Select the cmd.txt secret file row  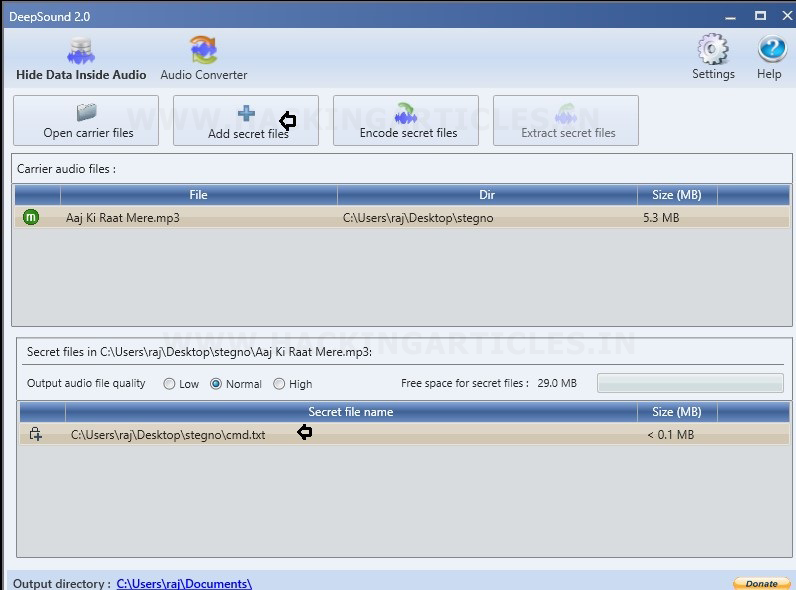(x=405, y=435)
